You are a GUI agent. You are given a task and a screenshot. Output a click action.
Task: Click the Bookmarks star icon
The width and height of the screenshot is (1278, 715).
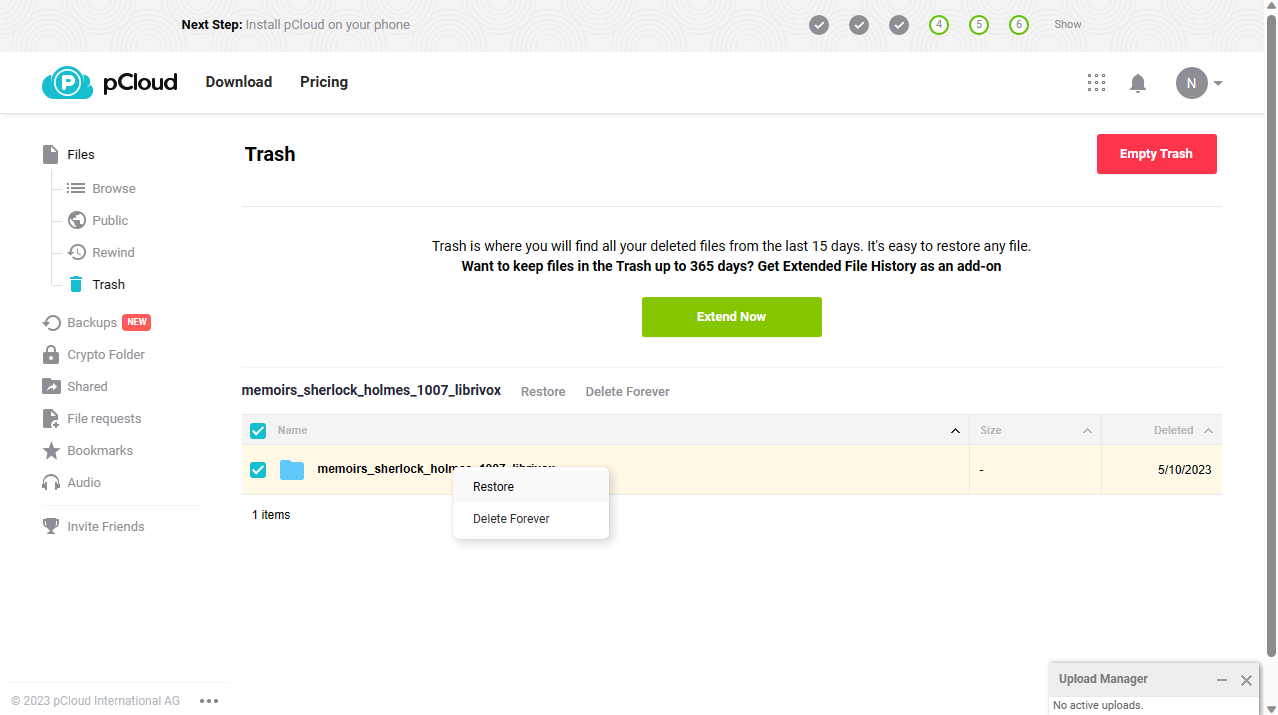pos(51,450)
